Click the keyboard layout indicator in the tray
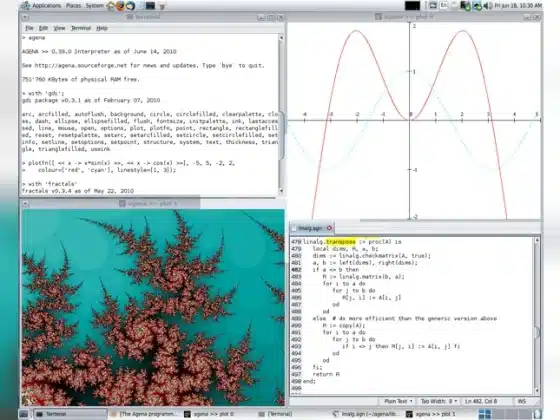 444,6
